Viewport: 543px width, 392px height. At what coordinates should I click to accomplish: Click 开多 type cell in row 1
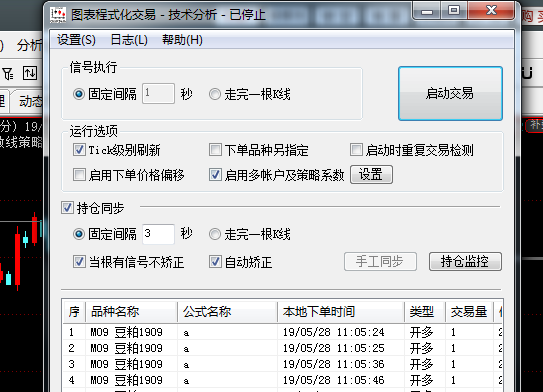(x=421, y=332)
